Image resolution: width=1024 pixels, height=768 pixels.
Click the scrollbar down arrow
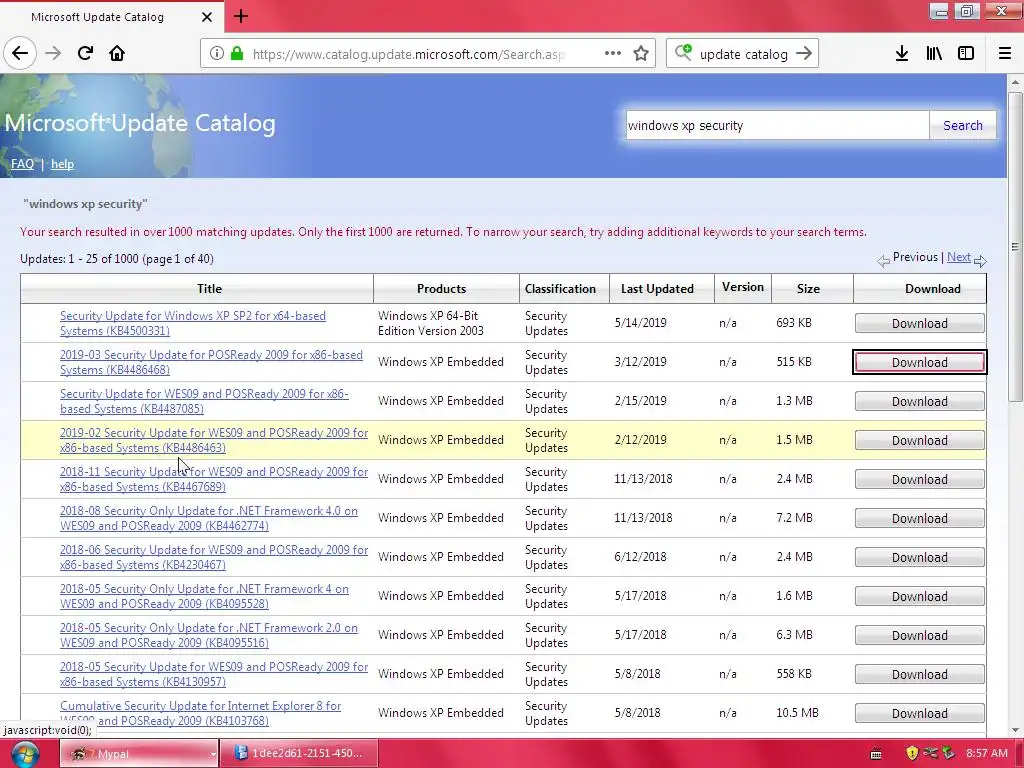[1015, 729]
